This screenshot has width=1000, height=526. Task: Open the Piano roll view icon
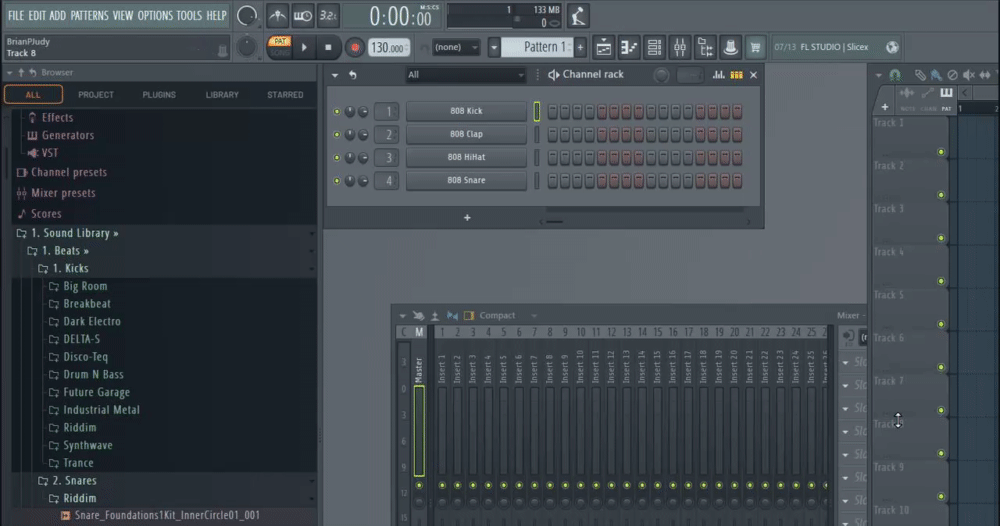click(629, 47)
